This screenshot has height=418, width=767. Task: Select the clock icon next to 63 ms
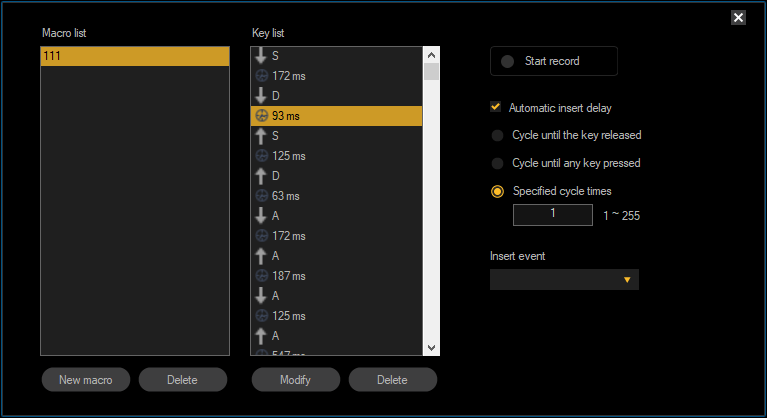(x=262, y=196)
